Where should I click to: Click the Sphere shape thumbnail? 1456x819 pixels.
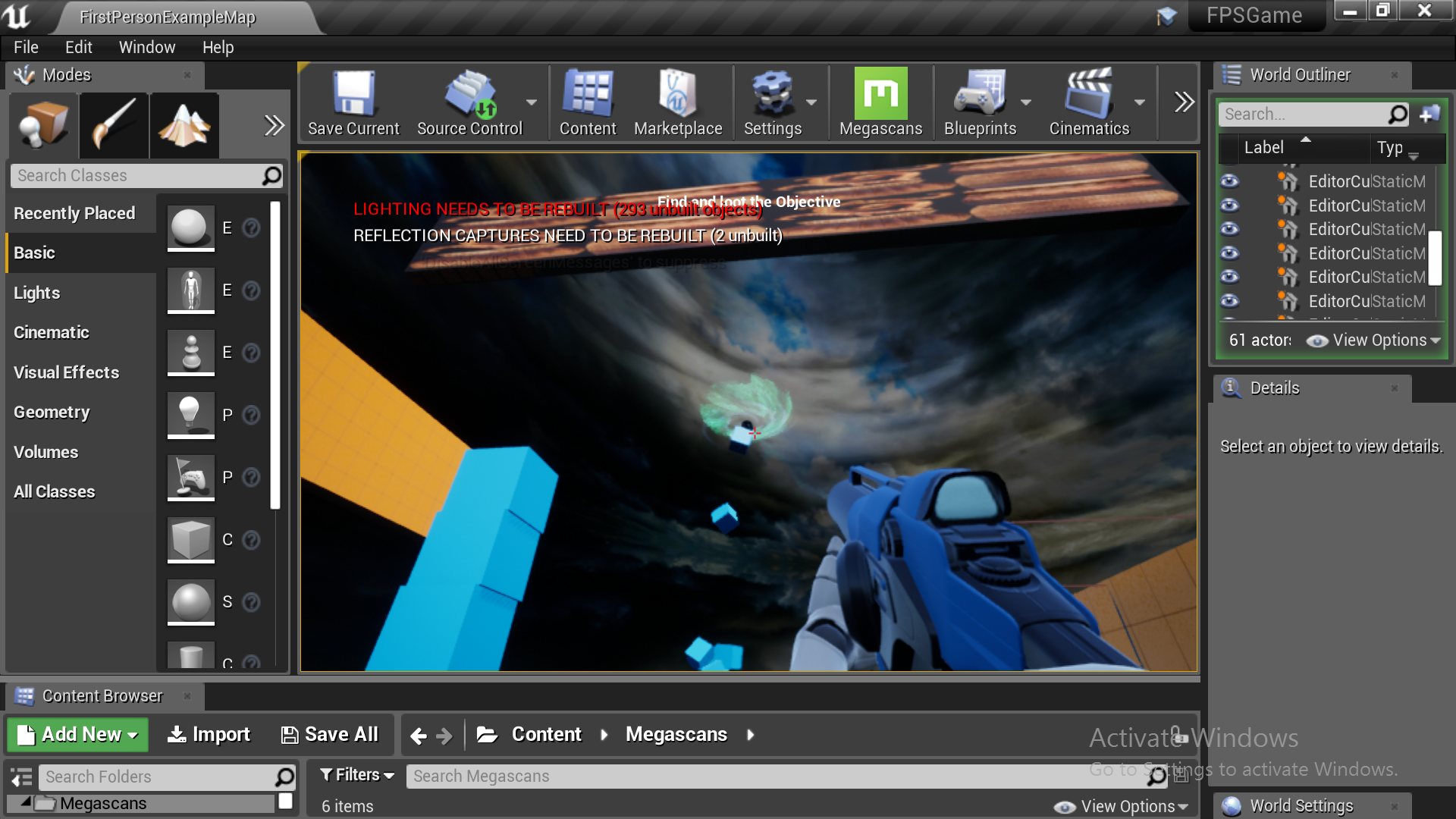tap(190, 601)
